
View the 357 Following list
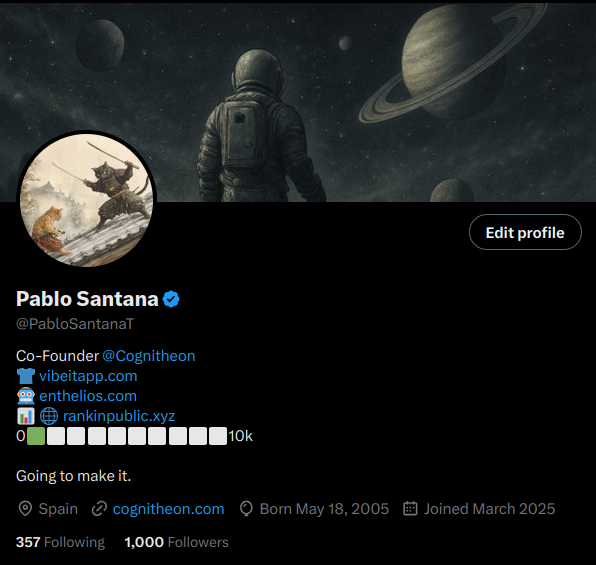[60, 542]
